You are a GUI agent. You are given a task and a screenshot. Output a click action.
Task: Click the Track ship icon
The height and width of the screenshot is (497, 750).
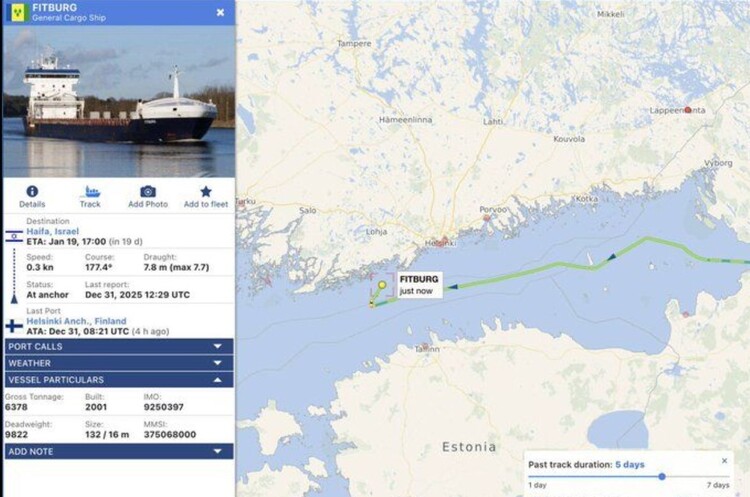tap(90, 192)
